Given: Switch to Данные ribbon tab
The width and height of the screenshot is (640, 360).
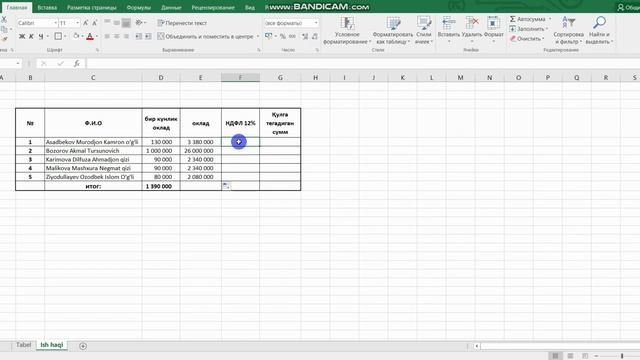Looking at the screenshot, I should [171, 7].
